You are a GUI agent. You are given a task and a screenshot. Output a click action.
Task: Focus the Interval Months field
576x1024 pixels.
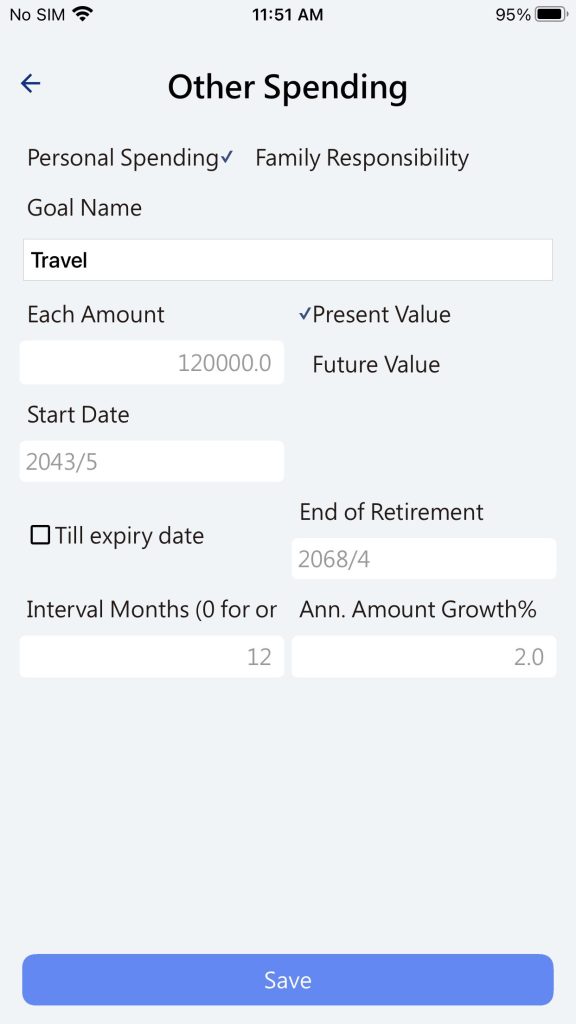(x=152, y=656)
